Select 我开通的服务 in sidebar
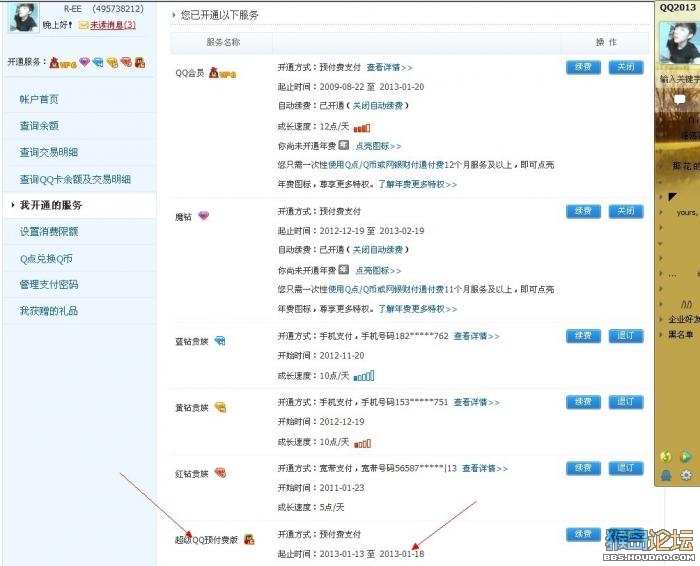 [x=50, y=205]
